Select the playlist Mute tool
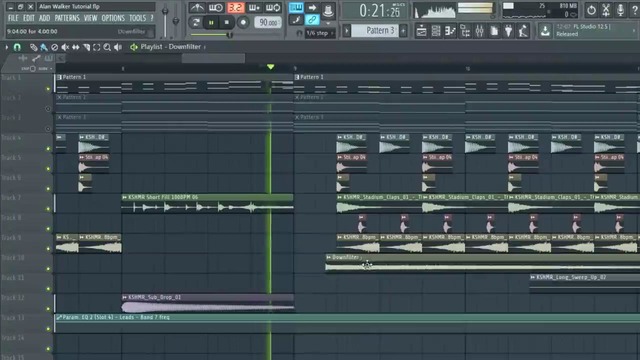Image resolution: width=640 pixels, height=360 pixels. coord(65,47)
